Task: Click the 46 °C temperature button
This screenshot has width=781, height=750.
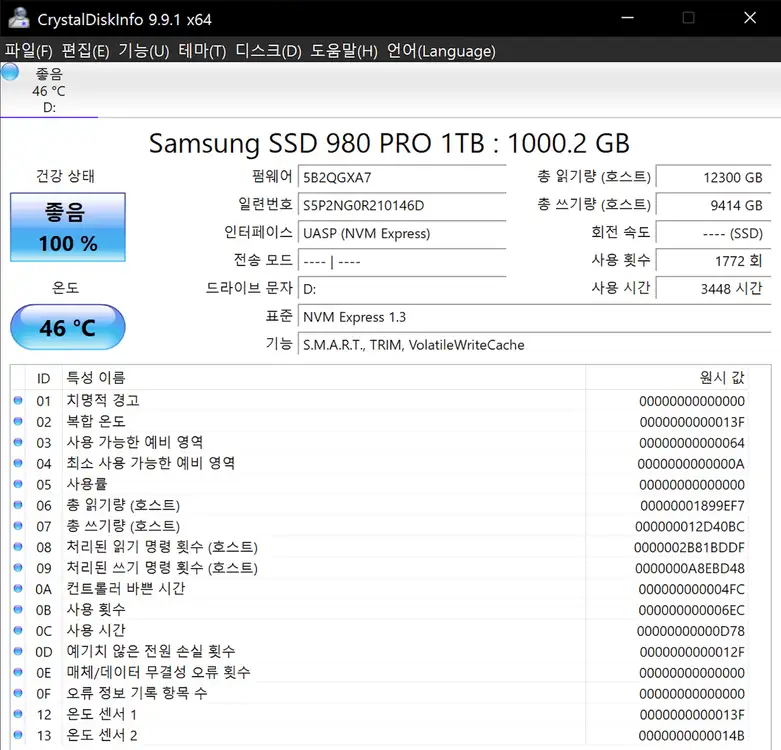Action: [x=68, y=327]
